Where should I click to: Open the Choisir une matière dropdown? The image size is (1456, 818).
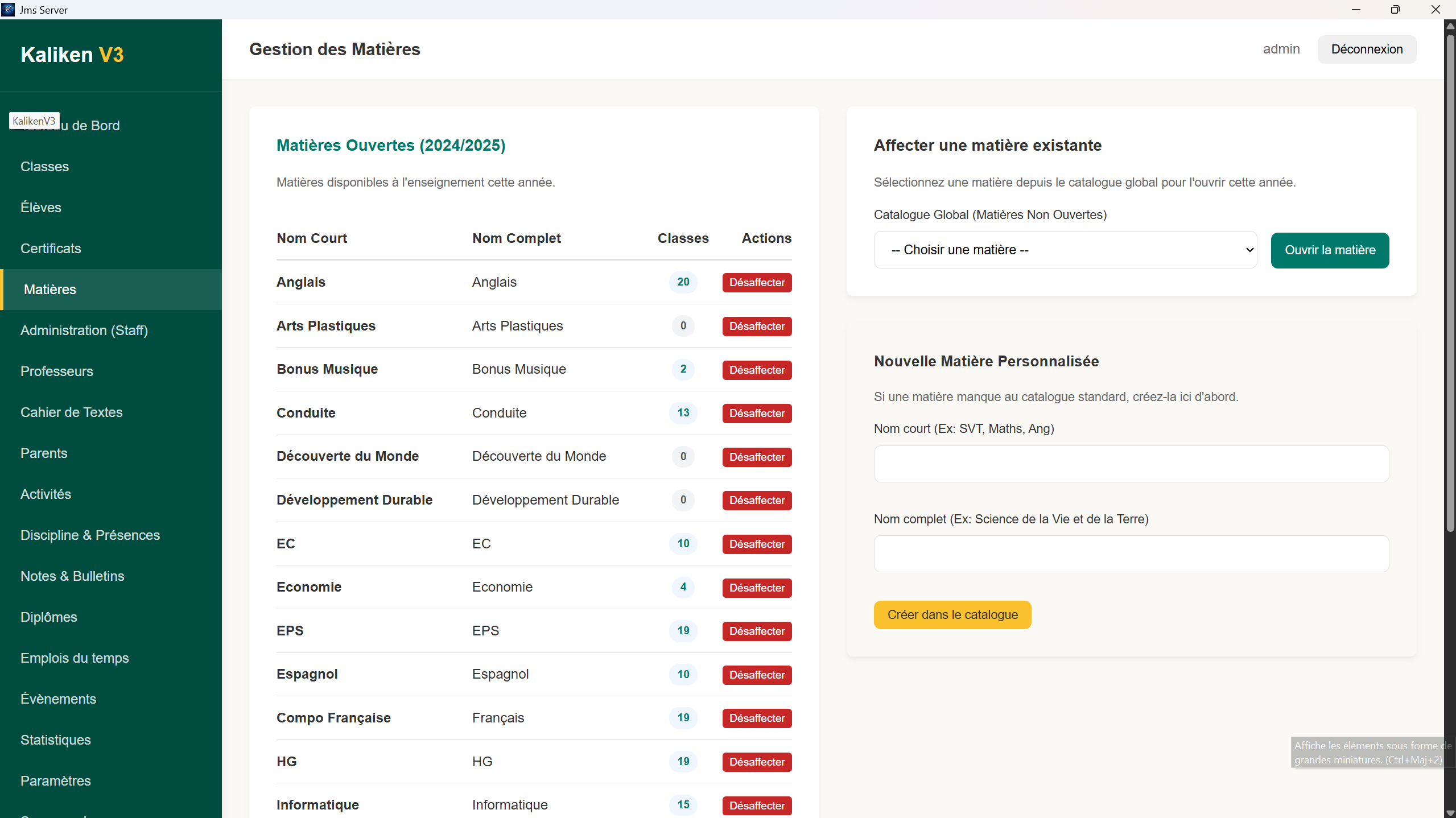pos(1065,250)
